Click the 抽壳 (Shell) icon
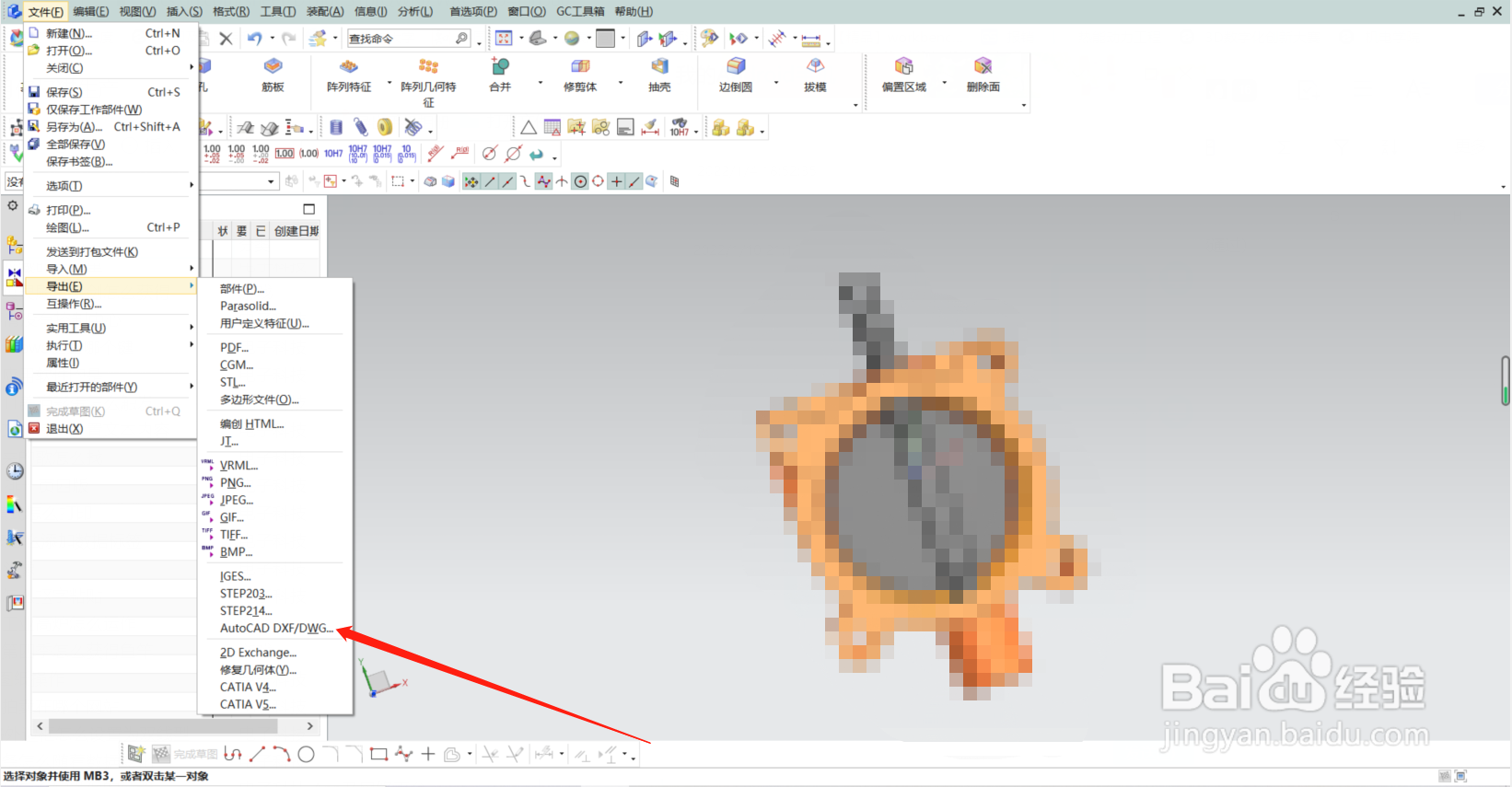The height and width of the screenshot is (787, 1512). click(659, 67)
